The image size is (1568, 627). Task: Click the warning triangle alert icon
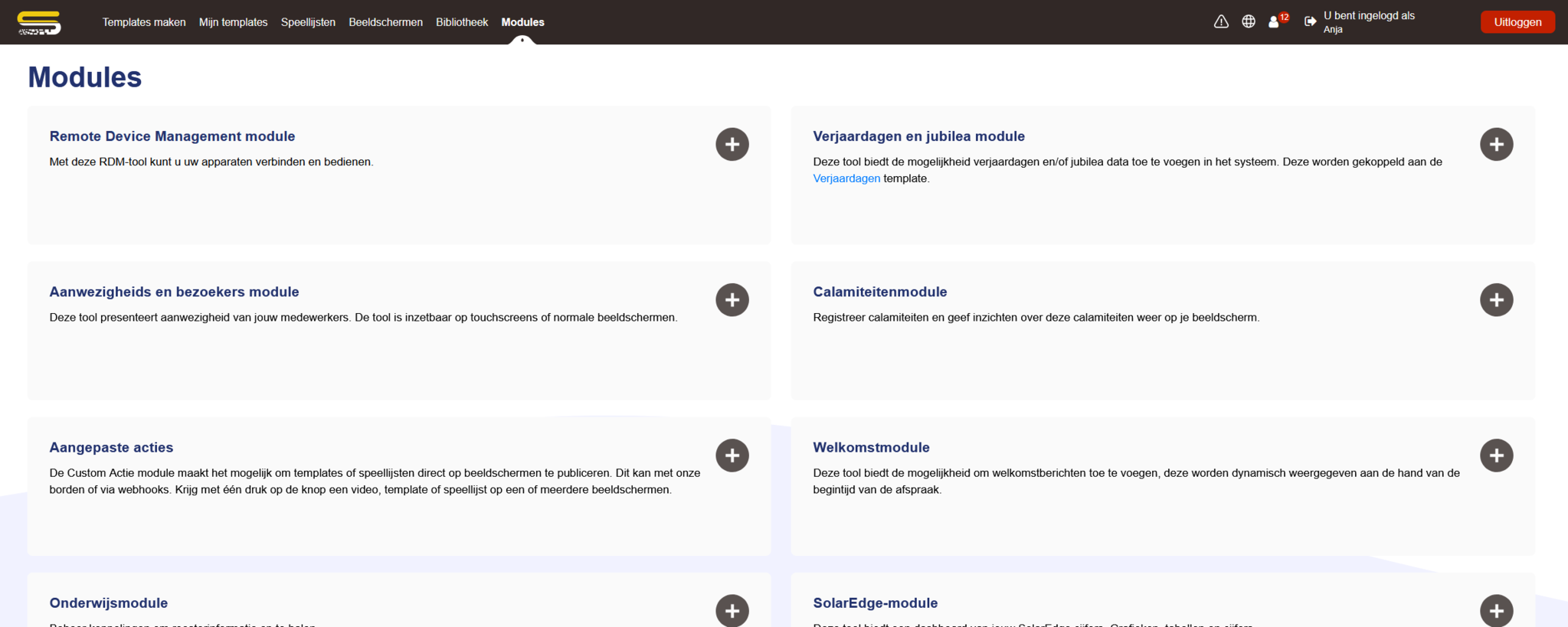click(1221, 22)
